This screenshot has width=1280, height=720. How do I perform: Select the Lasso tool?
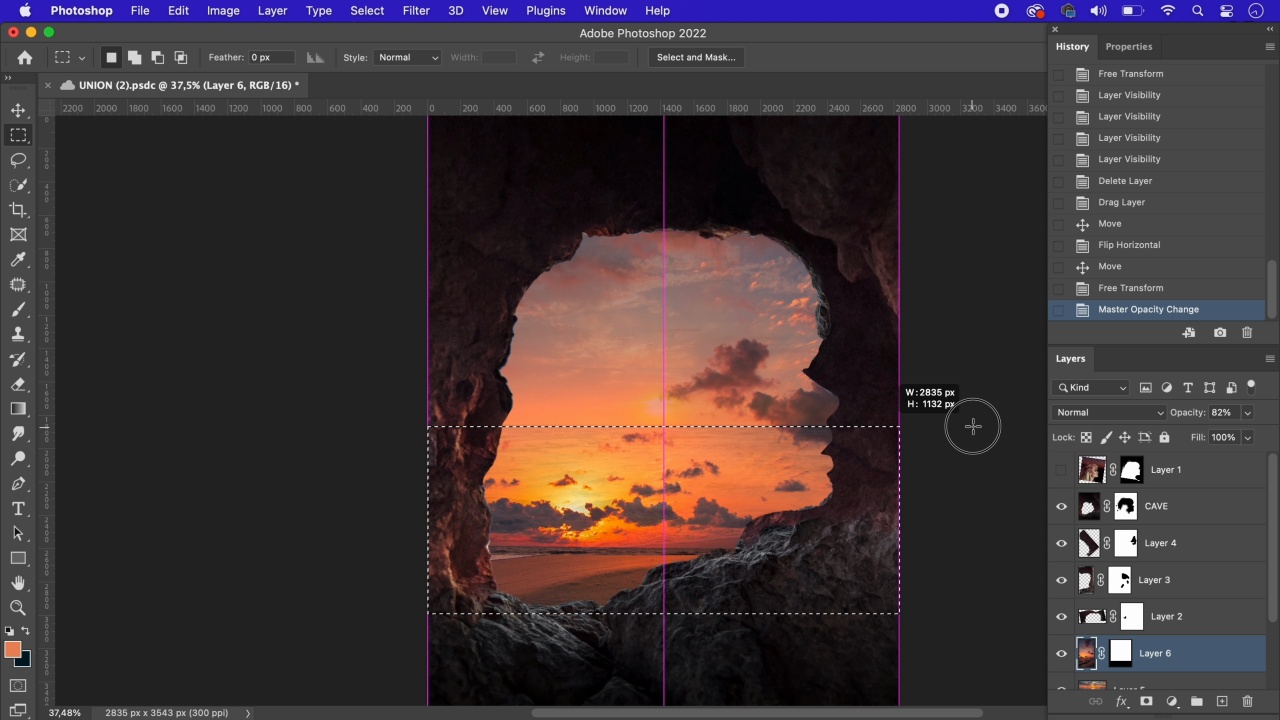pyautogui.click(x=18, y=160)
